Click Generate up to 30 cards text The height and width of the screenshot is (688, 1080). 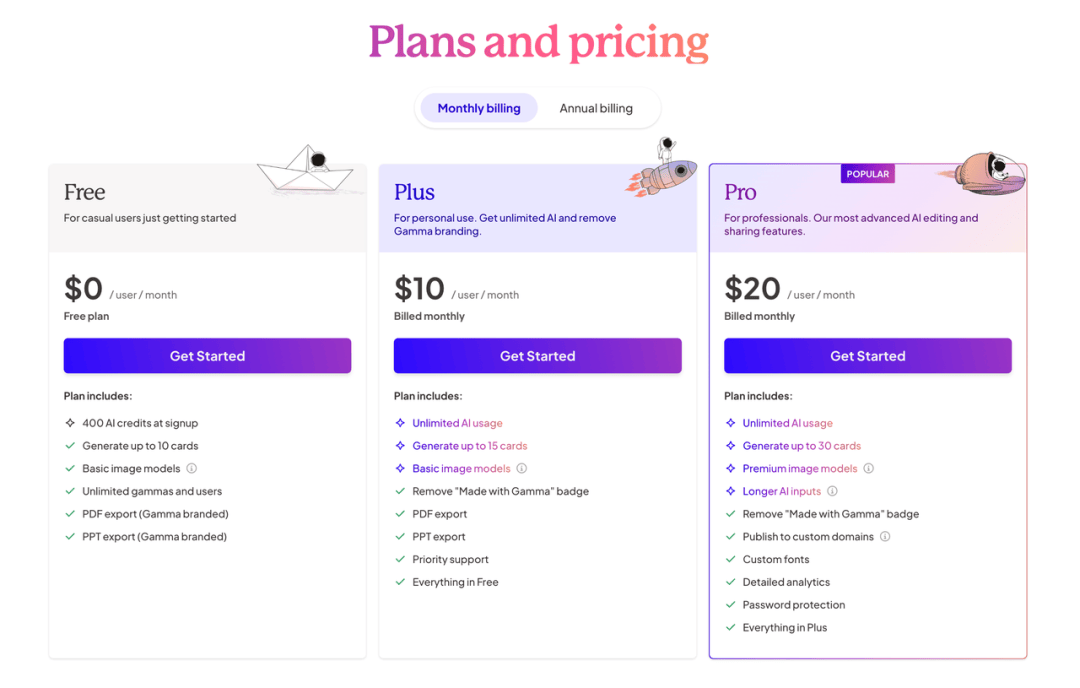pyautogui.click(x=802, y=446)
